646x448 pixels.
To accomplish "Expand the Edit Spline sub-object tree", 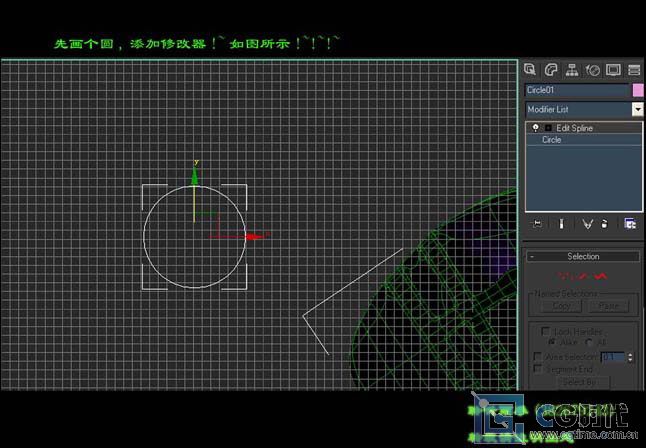I will 547,128.
